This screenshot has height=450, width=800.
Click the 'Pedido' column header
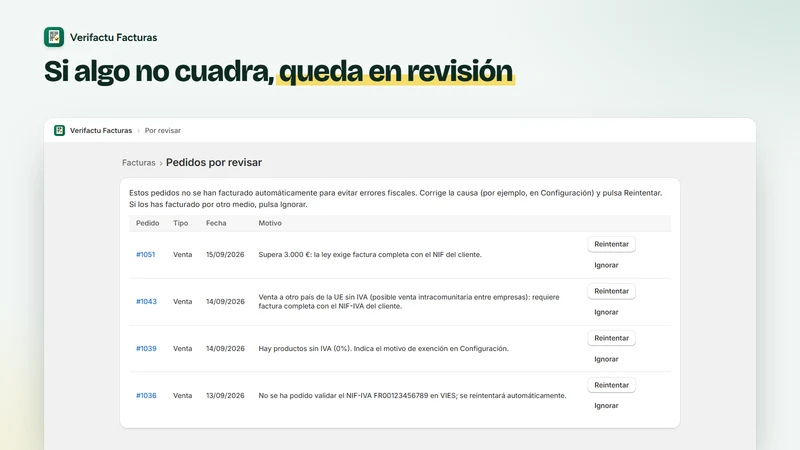click(x=147, y=223)
